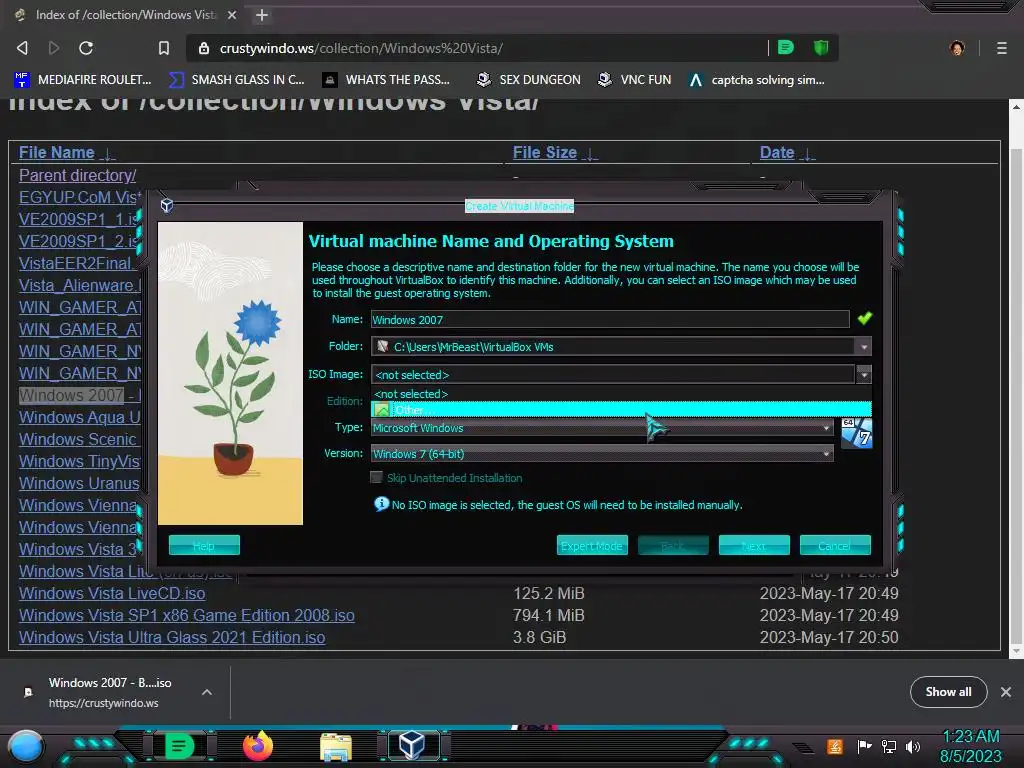Open the Windows TinyVis link

tap(80, 462)
